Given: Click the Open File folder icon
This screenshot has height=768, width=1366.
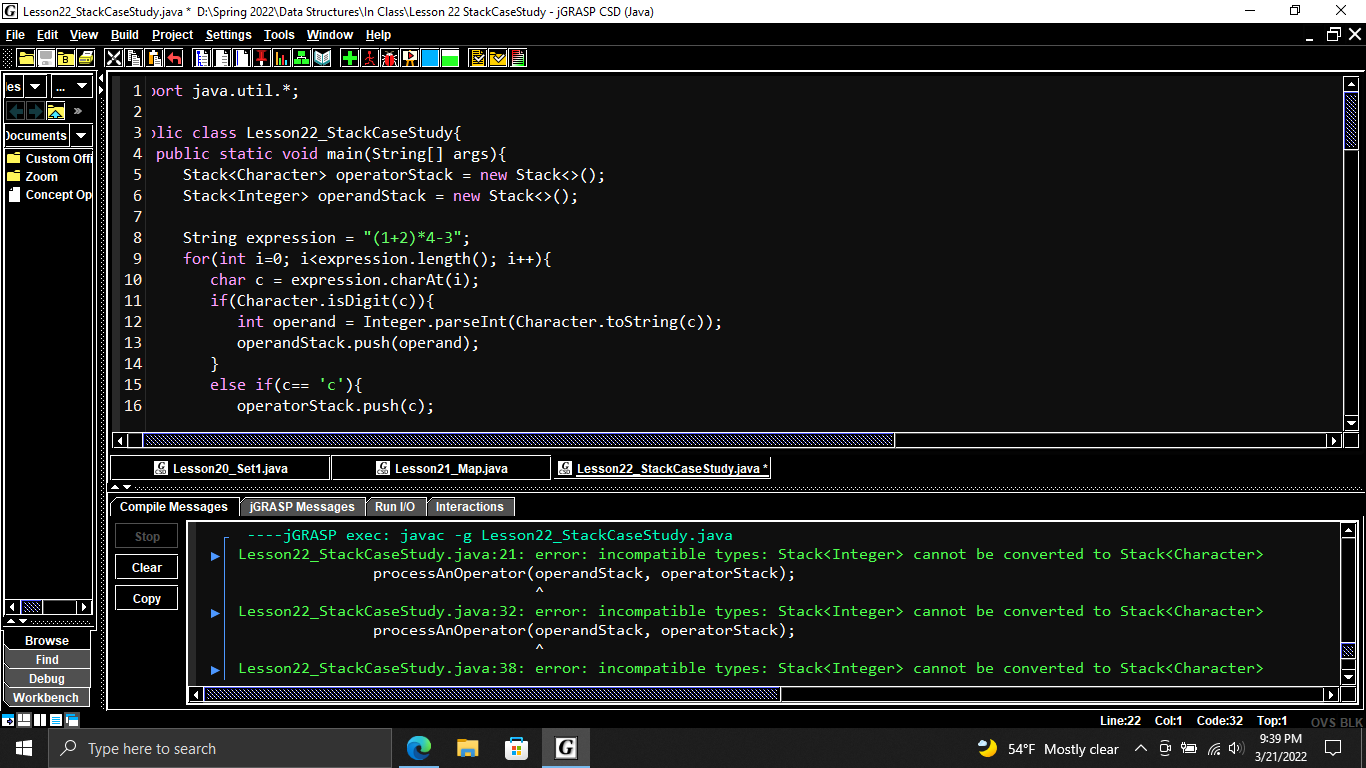Looking at the screenshot, I should point(27,58).
